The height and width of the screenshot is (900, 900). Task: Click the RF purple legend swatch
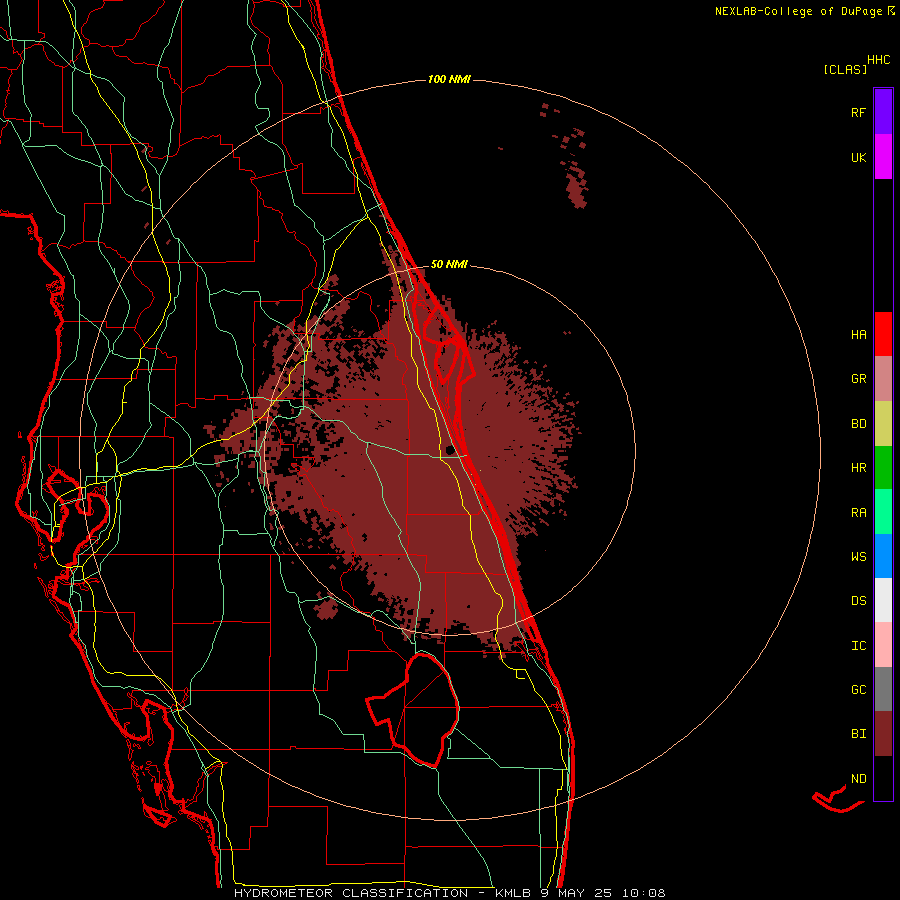click(x=883, y=112)
